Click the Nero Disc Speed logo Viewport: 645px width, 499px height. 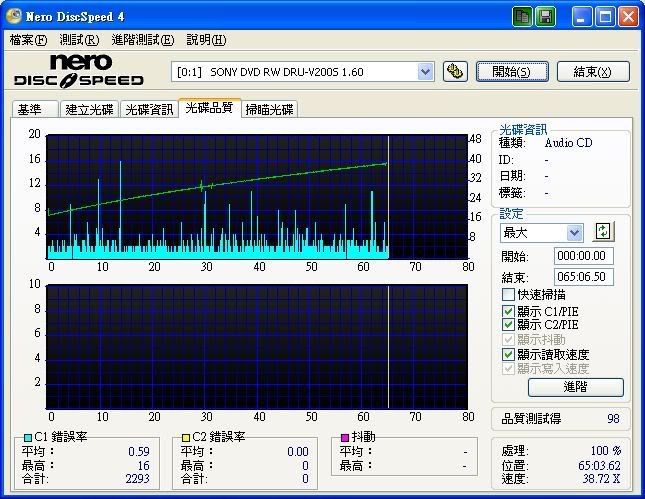(x=79, y=71)
